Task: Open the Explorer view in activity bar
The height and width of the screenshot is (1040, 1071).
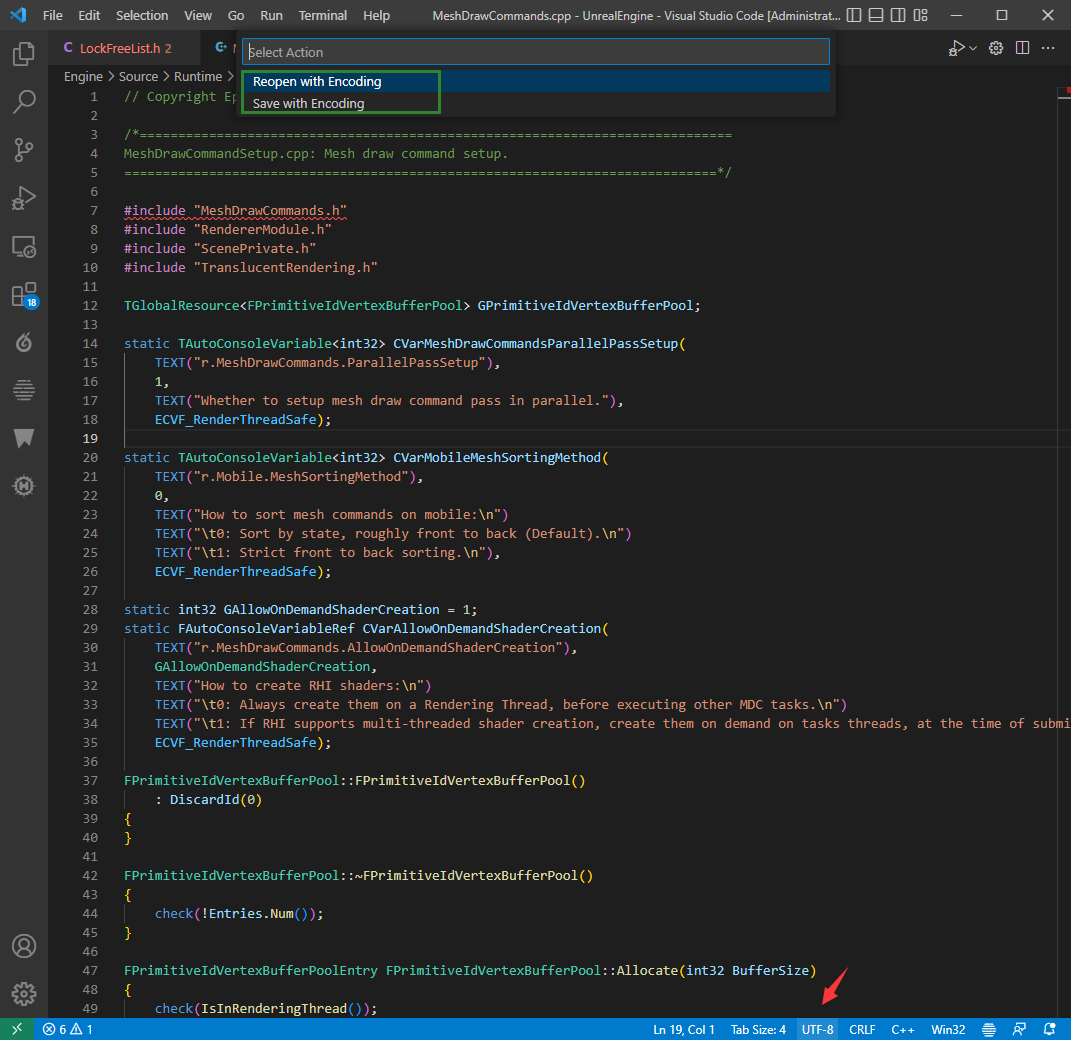Action: point(24,54)
